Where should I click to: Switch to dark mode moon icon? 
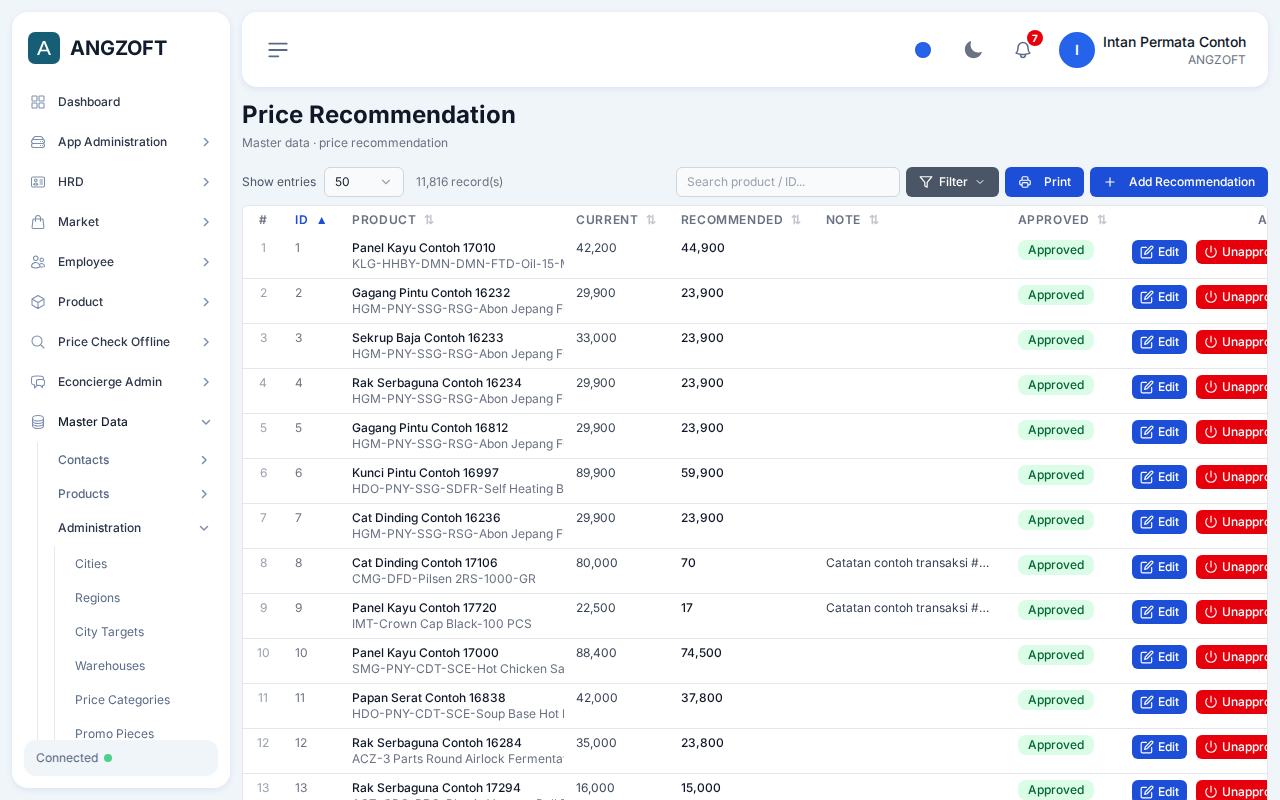pos(973,50)
